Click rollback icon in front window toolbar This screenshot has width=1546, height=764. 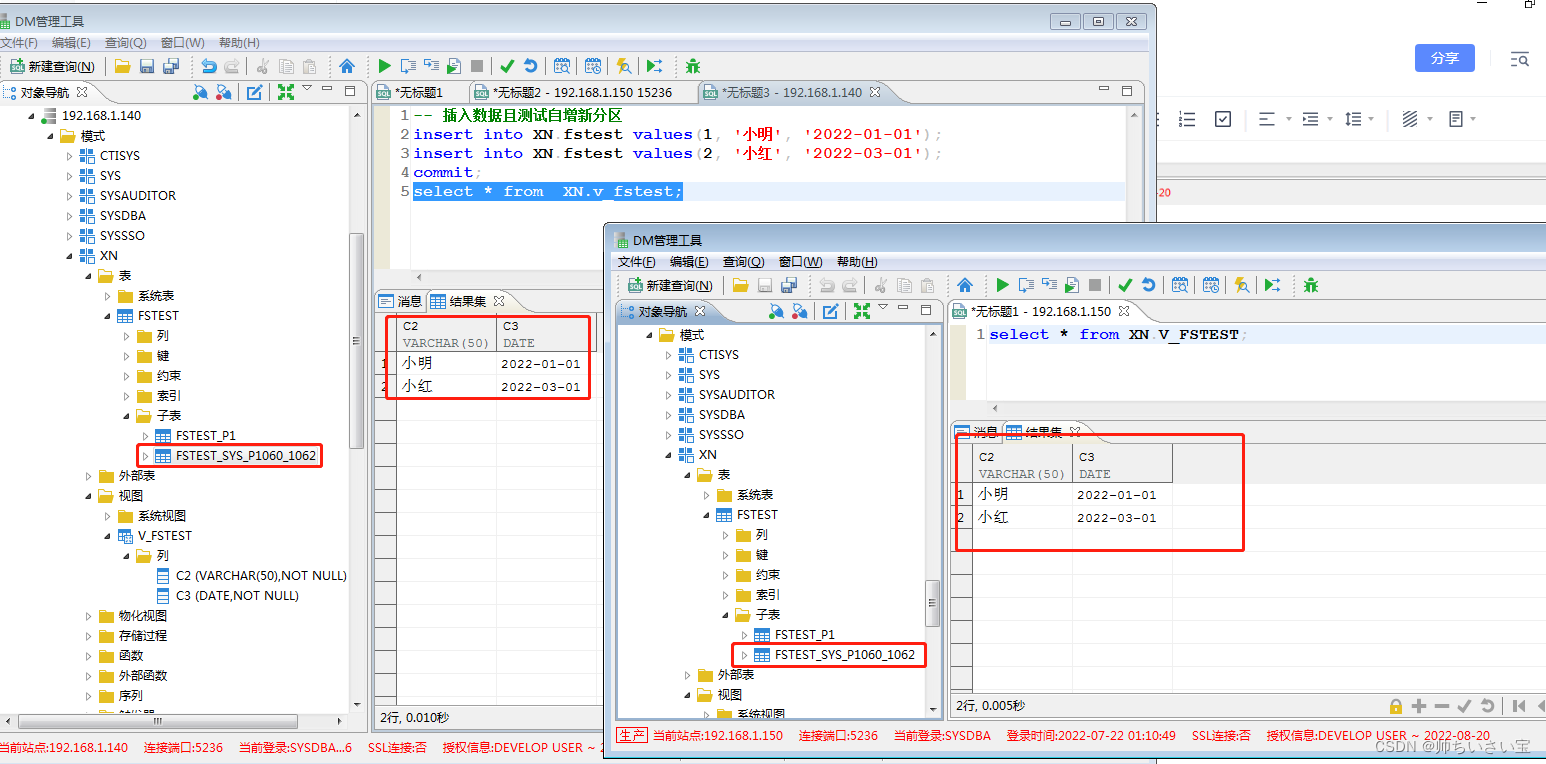click(x=1148, y=286)
